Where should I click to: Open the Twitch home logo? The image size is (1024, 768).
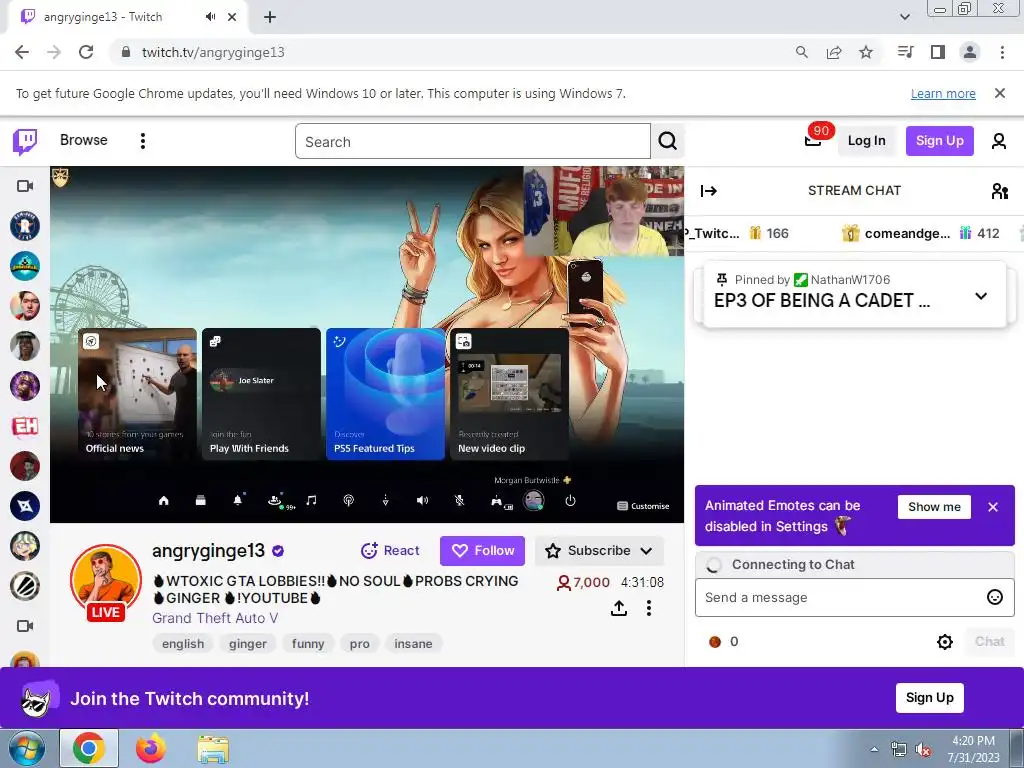[25, 141]
